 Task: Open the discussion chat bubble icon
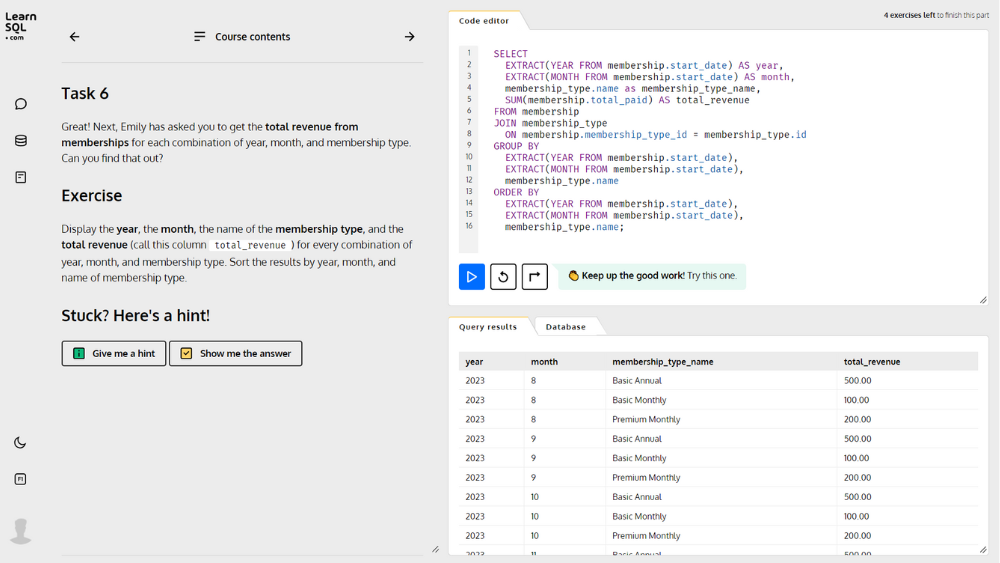20,104
